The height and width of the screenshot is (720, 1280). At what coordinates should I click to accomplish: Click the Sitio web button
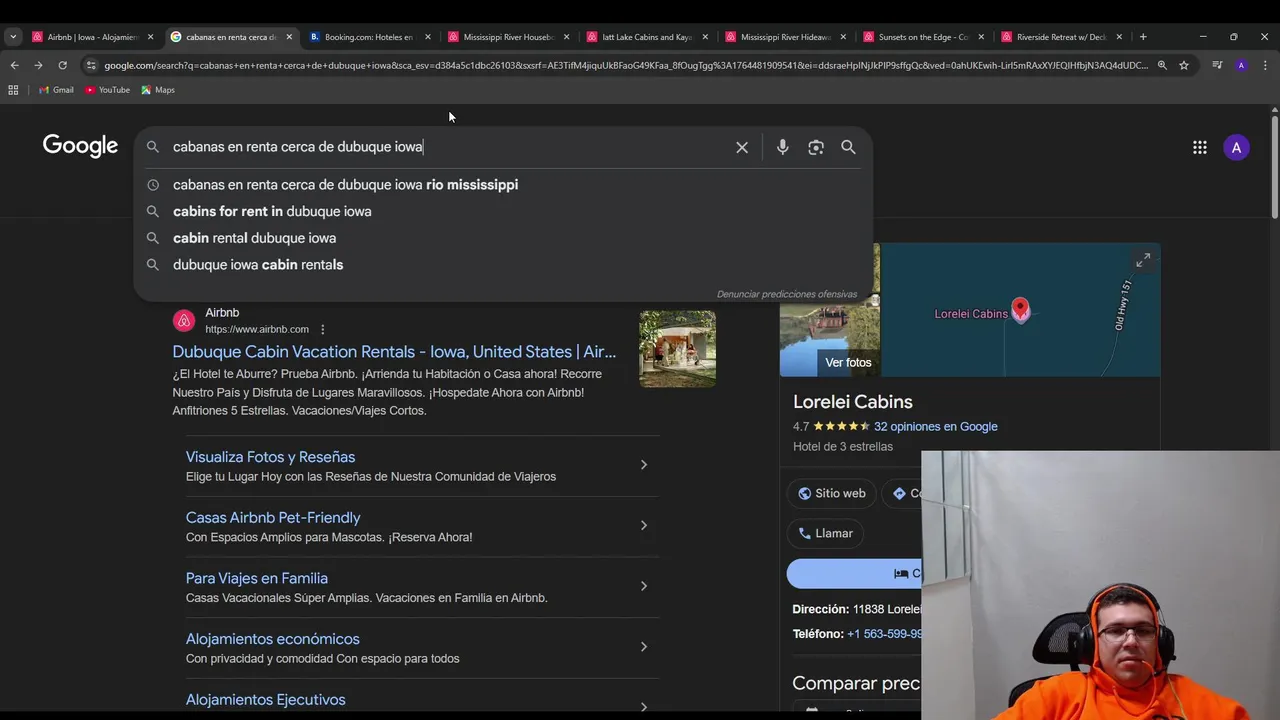(831, 493)
